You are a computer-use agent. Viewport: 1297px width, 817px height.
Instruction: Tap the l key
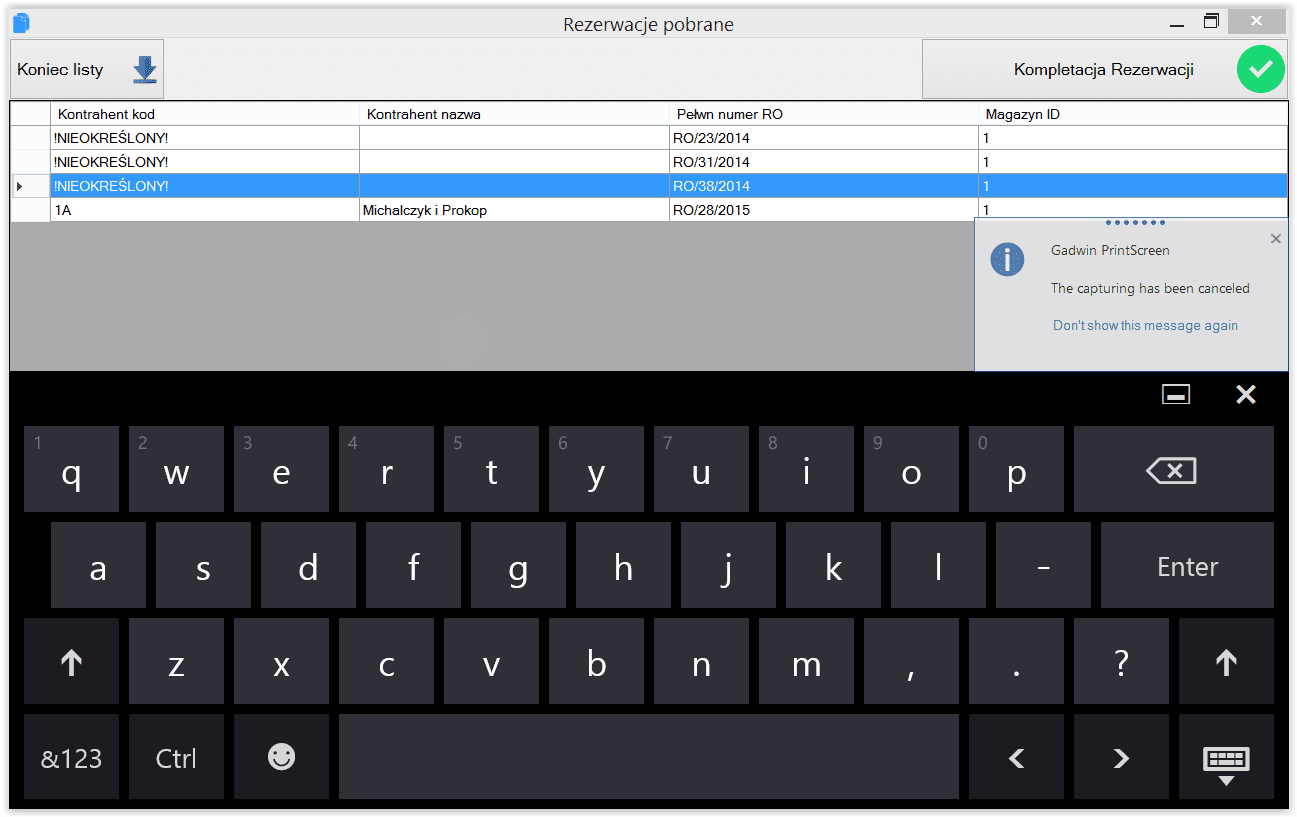coord(938,565)
